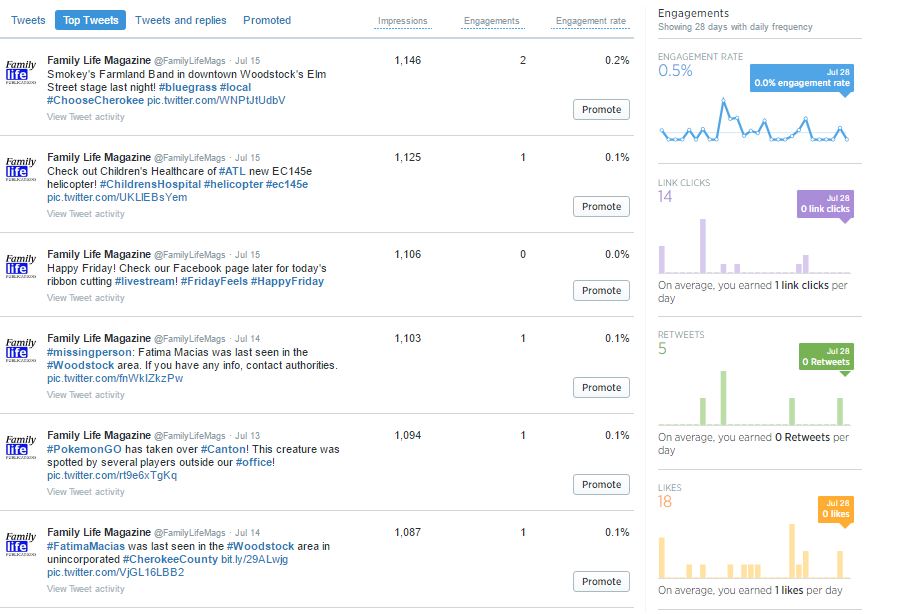Click the Impressions column header
This screenshot has height=614, width=910.
pos(403,21)
